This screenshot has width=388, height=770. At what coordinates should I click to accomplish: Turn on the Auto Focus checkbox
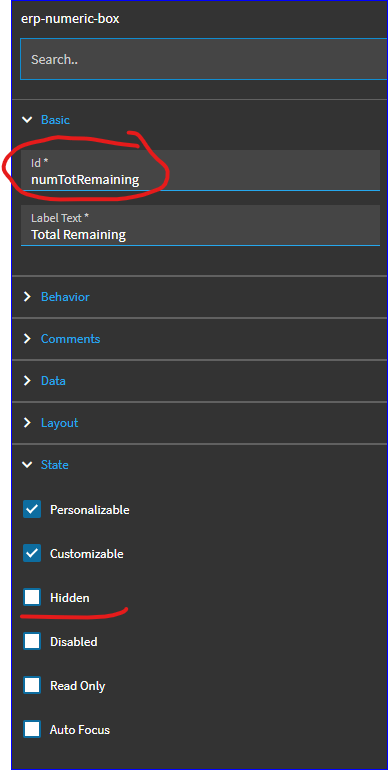(x=32, y=729)
